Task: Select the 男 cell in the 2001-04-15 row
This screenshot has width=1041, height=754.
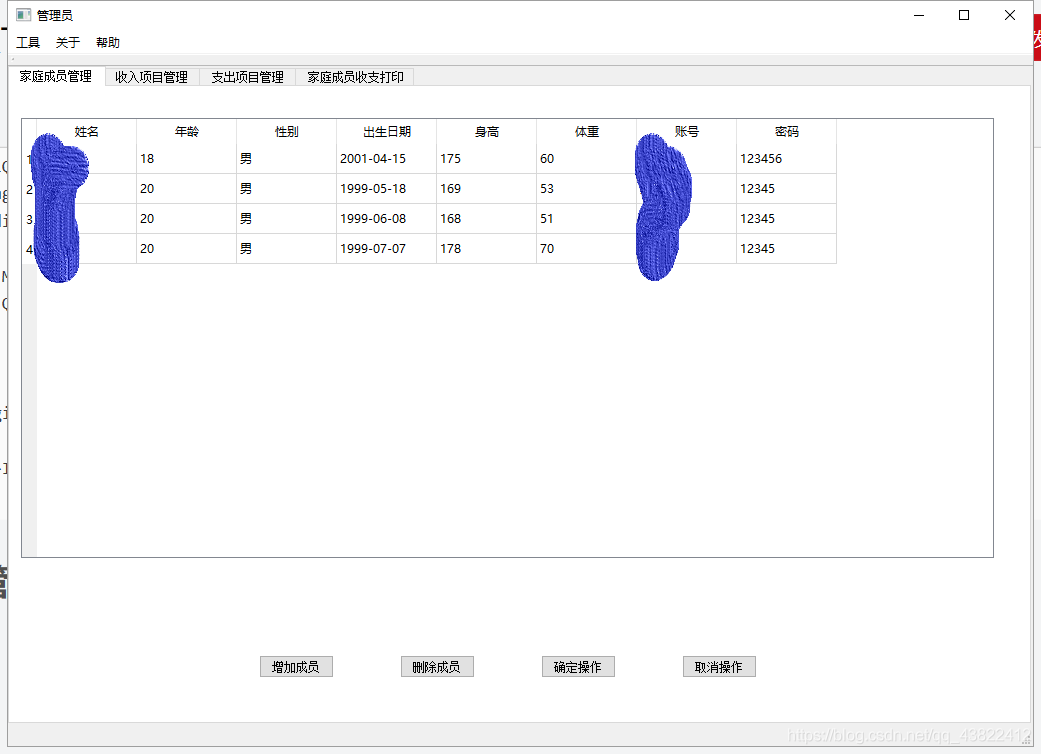Action: [x=287, y=159]
